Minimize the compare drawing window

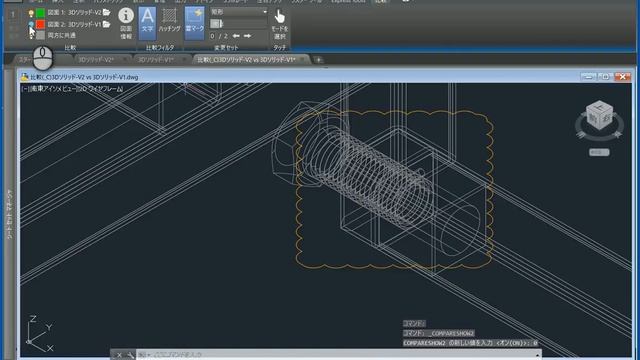click(588, 76)
